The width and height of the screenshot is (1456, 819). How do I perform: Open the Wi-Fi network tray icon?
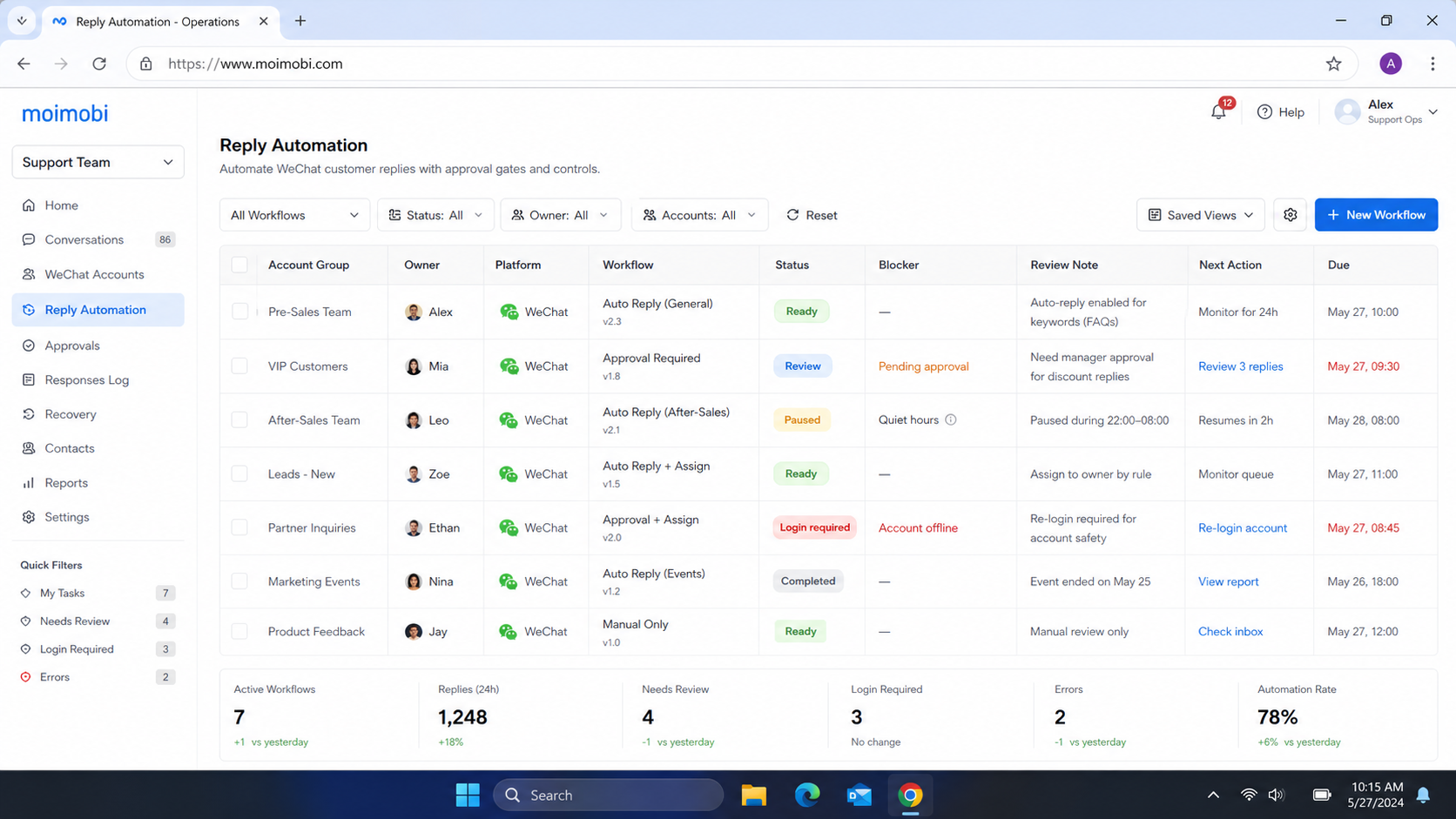coord(1249,795)
